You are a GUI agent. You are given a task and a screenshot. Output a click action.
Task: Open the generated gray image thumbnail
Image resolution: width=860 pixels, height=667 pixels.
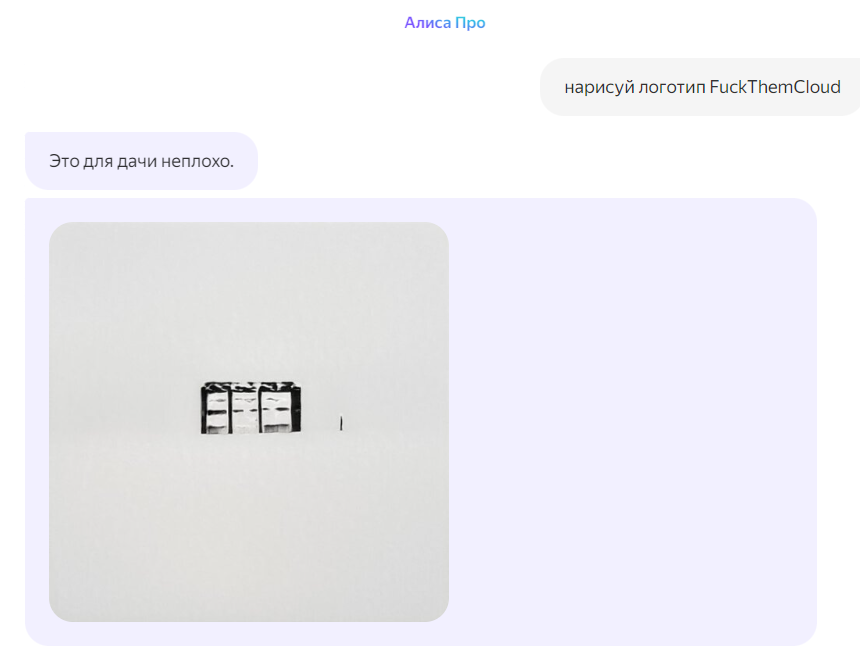tap(249, 421)
